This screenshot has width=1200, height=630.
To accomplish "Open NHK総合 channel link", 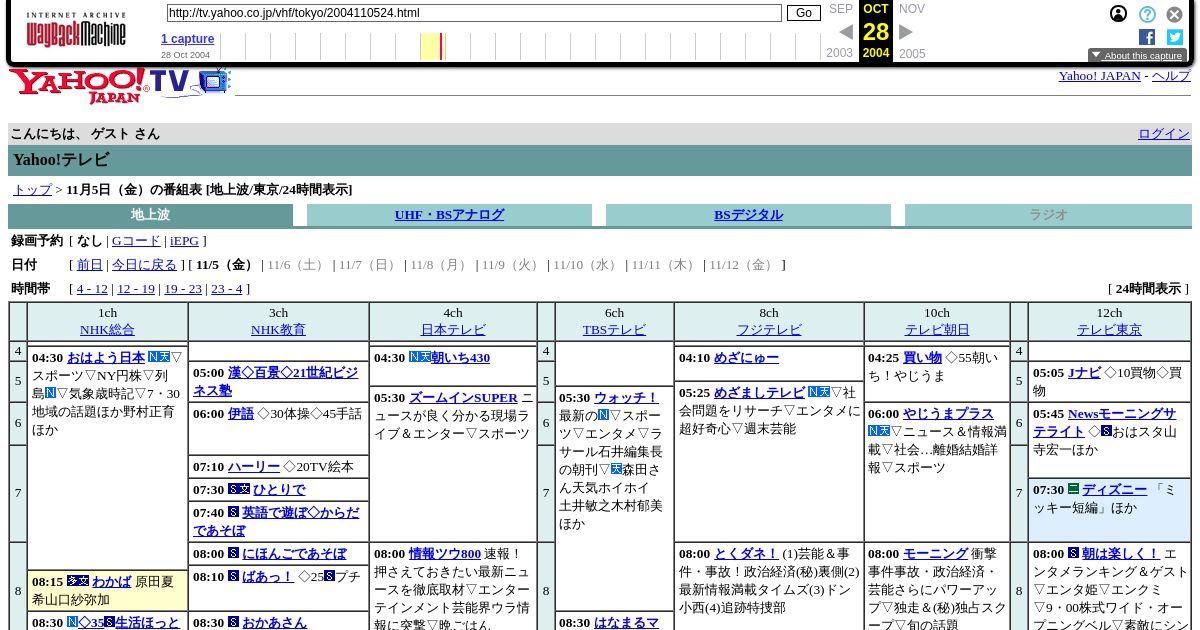I will coord(107,330).
